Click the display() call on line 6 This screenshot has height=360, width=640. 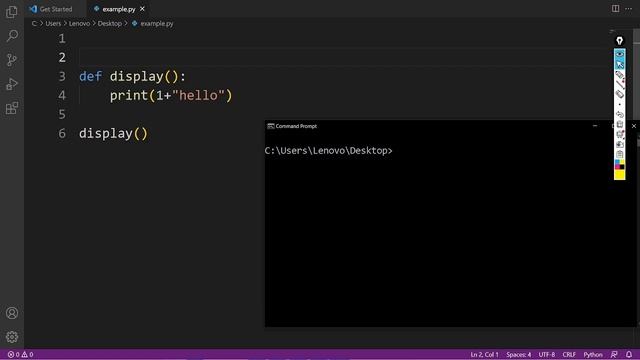pos(113,133)
